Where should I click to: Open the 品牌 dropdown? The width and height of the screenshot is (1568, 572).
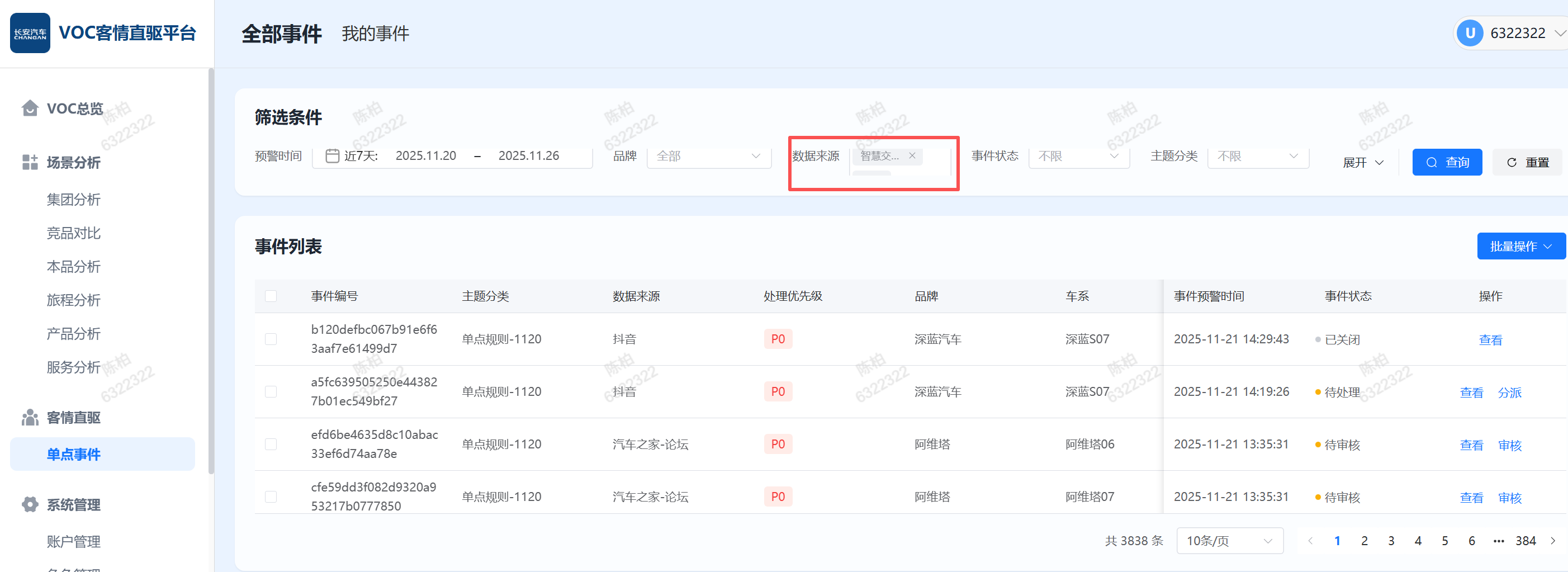[708, 156]
